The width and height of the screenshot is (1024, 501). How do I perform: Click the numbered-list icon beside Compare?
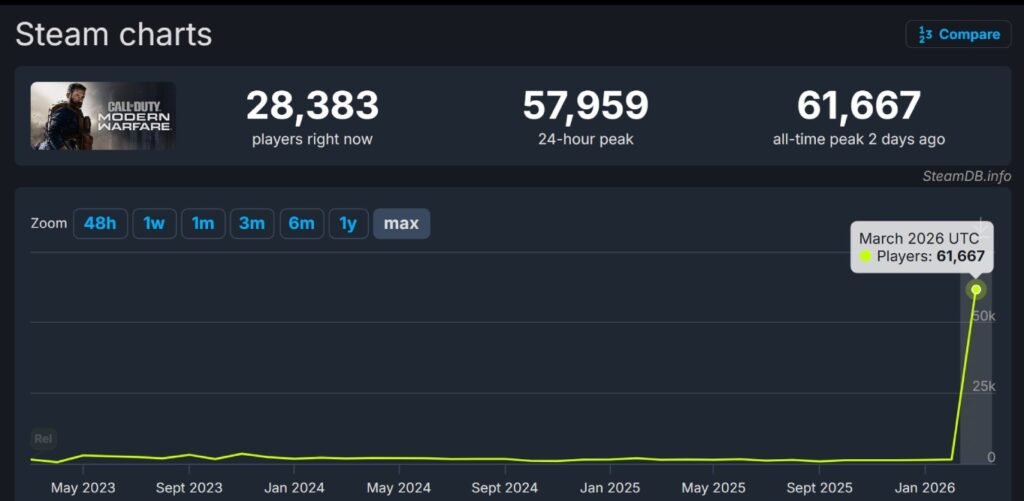925,35
